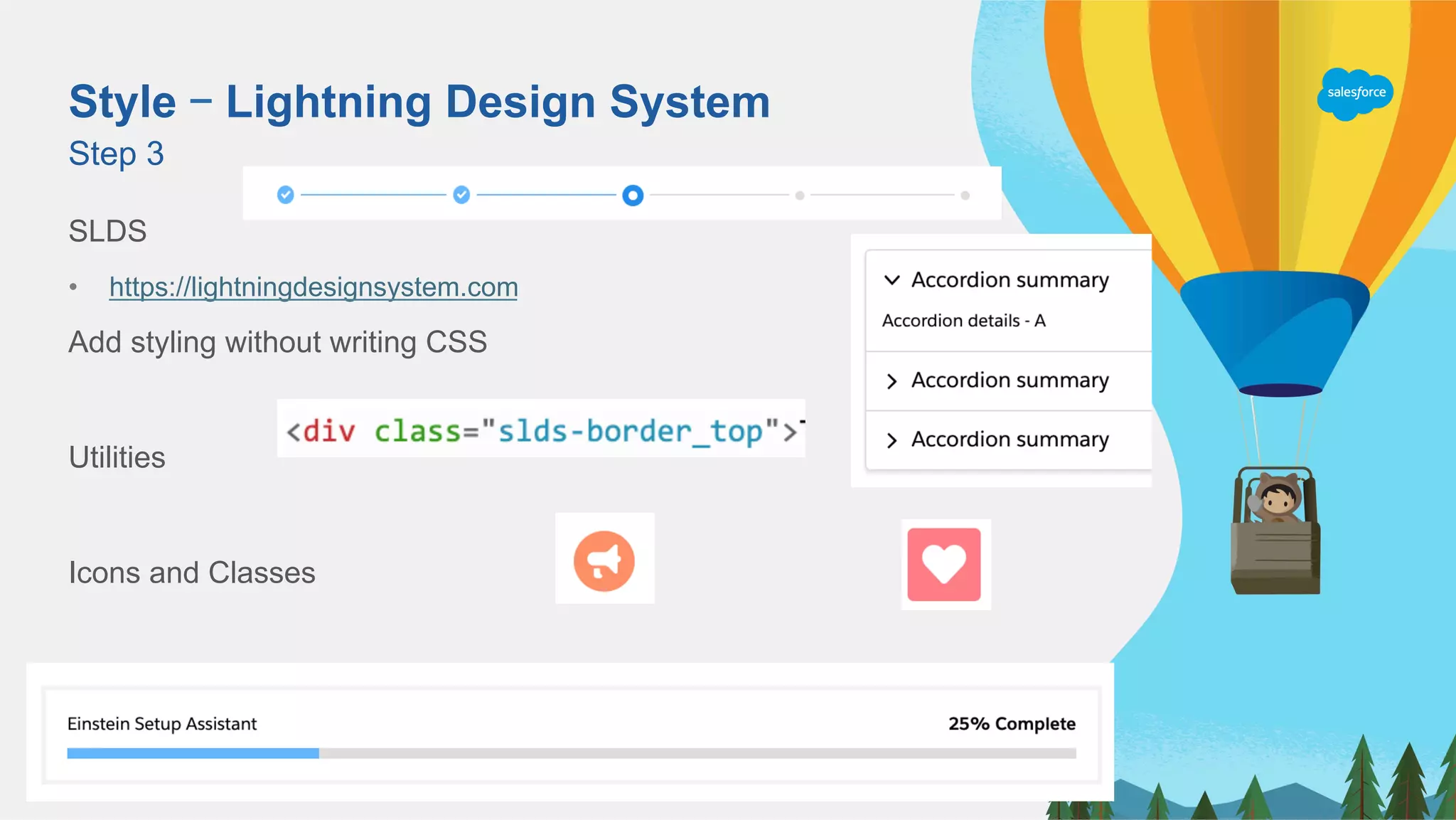Expand the third Accordion summary chevron

pyautogui.click(x=892, y=440)
